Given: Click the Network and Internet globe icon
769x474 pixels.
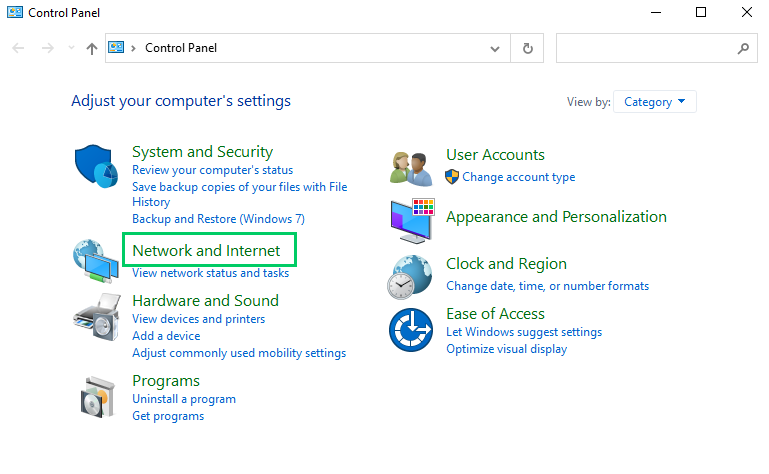Looking at the screenshot, I should point(96,261).
